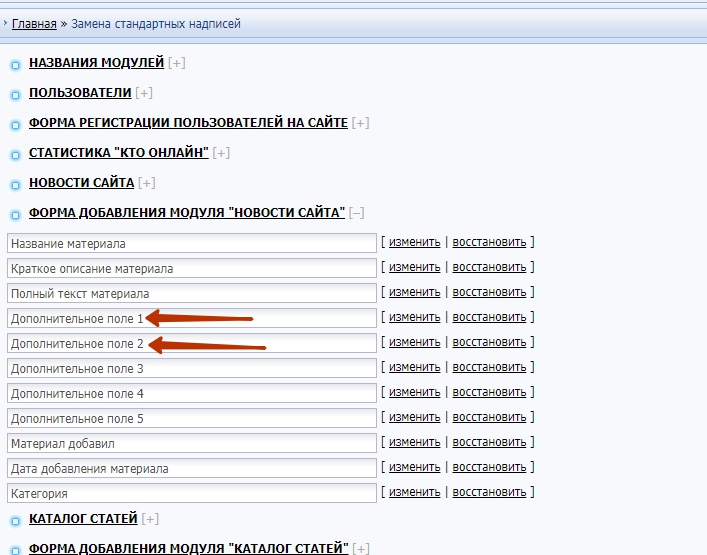This screenshot has height=555, width=707.
Task: Click into the Дополнительное поле 3 input
Action: tap(191, 368)
